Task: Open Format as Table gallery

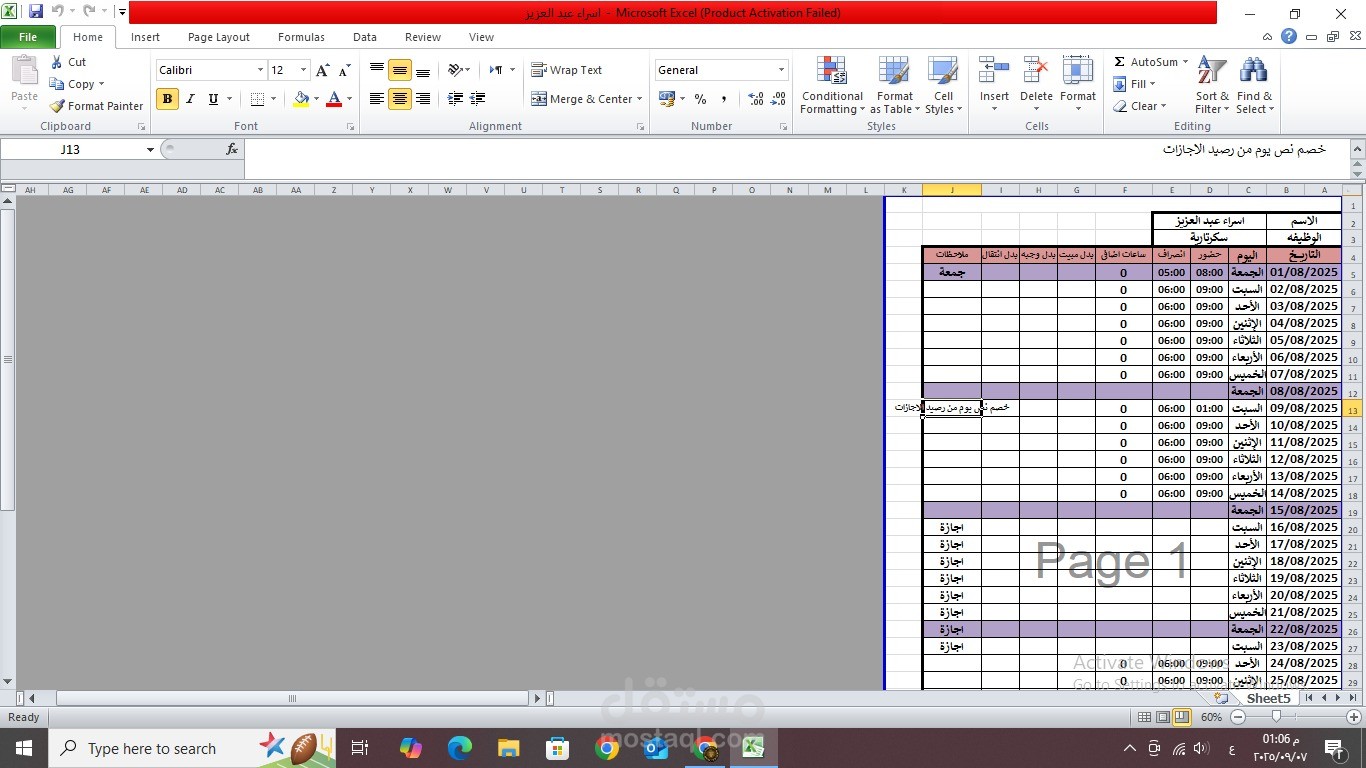Action: tap(894, 85)
